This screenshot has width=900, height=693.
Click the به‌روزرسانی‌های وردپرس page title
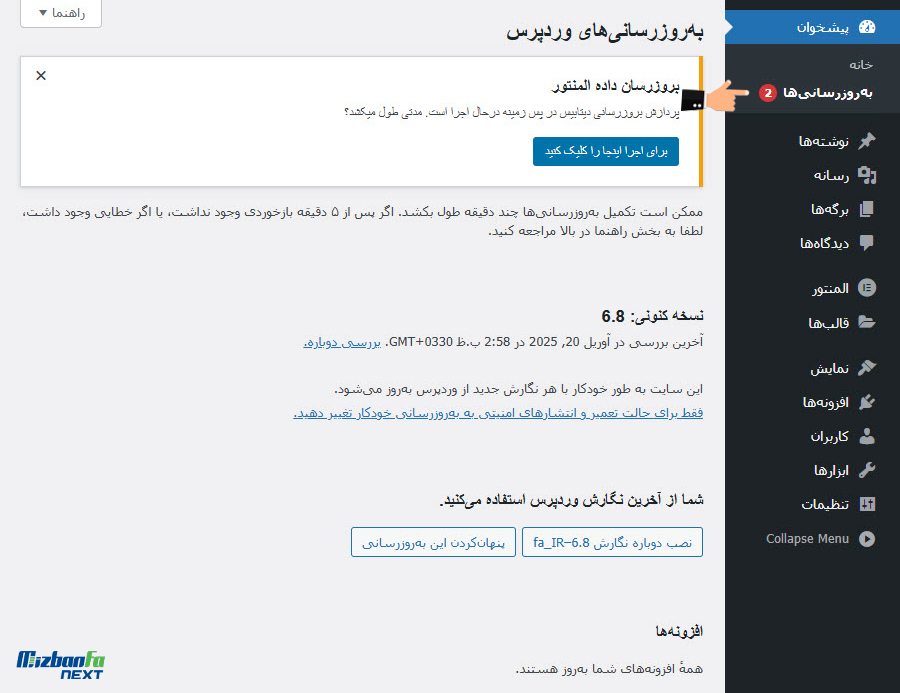(604, 30)
